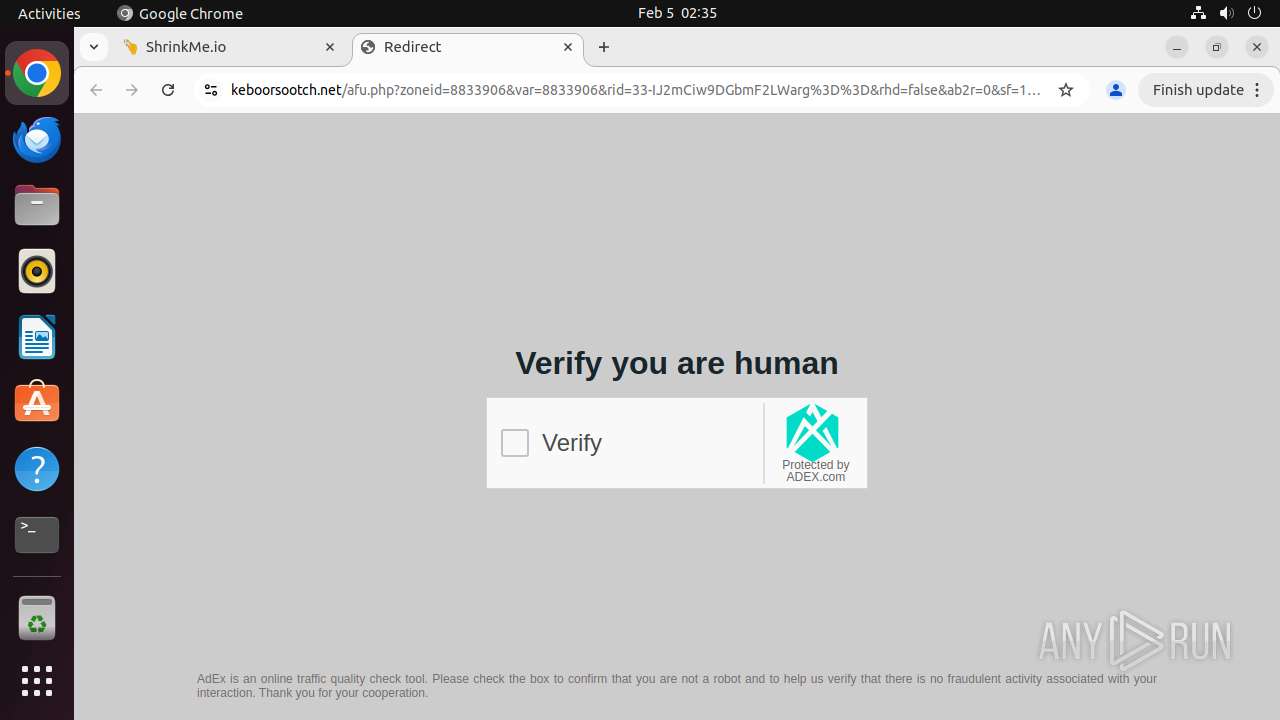Image resolution: width=1280 pixels, height=720 pixels.
Task: Bookmark this page with star icon
Action: 1066,90
